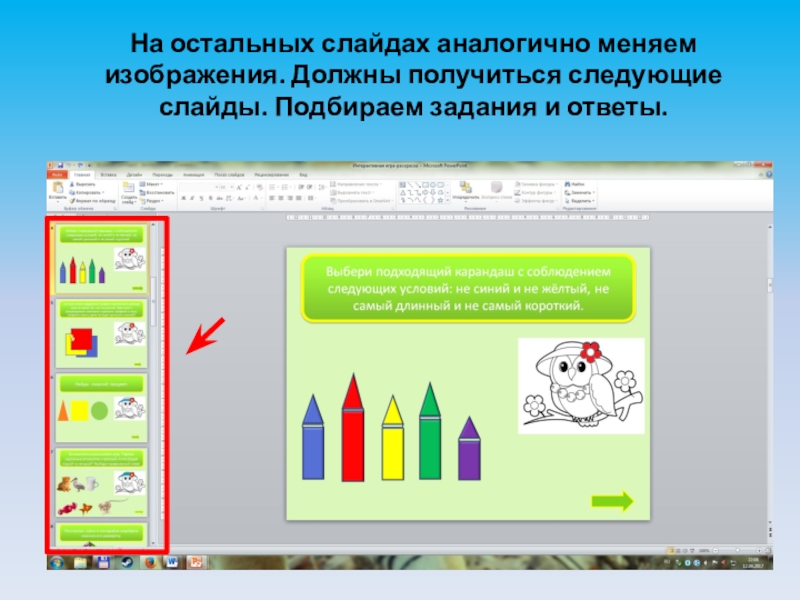
Task: Choose the green pencil shape
Action: point(430,441)
